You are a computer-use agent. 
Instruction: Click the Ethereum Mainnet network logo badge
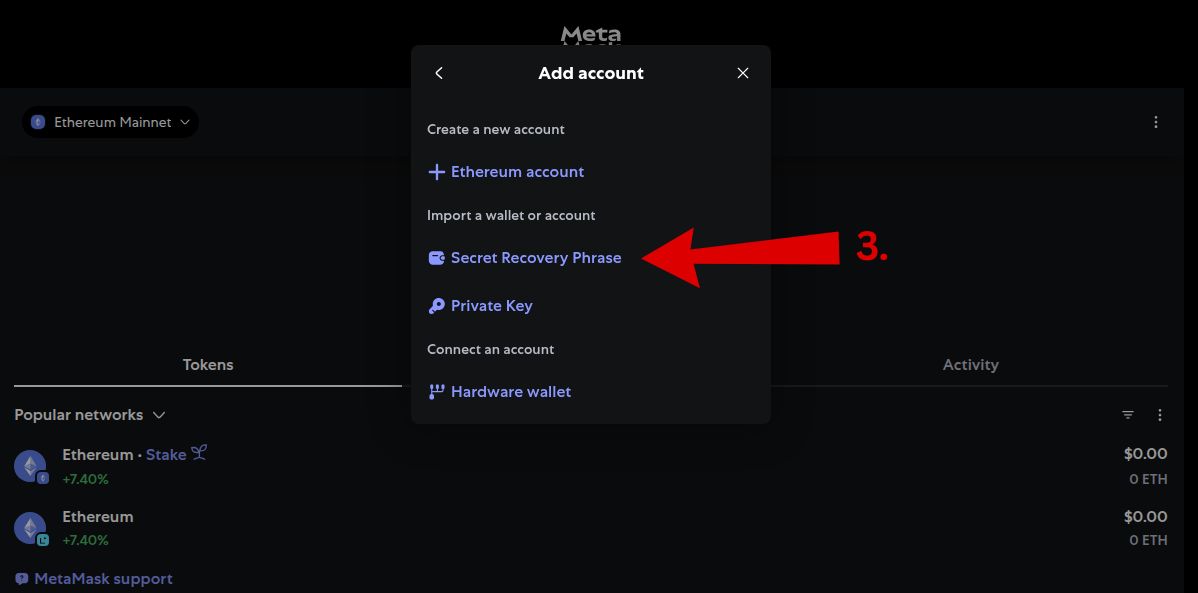pyautogui.click(x=38, y=121)
